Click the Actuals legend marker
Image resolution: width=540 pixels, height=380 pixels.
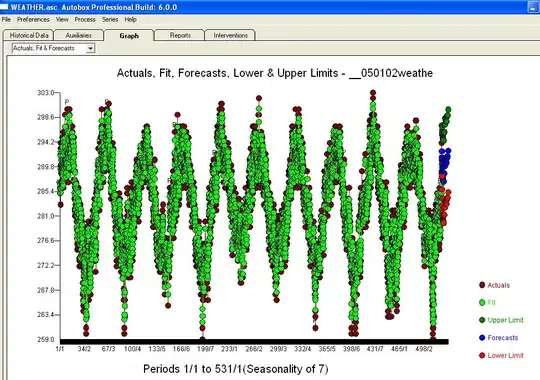tap(482, 285)
